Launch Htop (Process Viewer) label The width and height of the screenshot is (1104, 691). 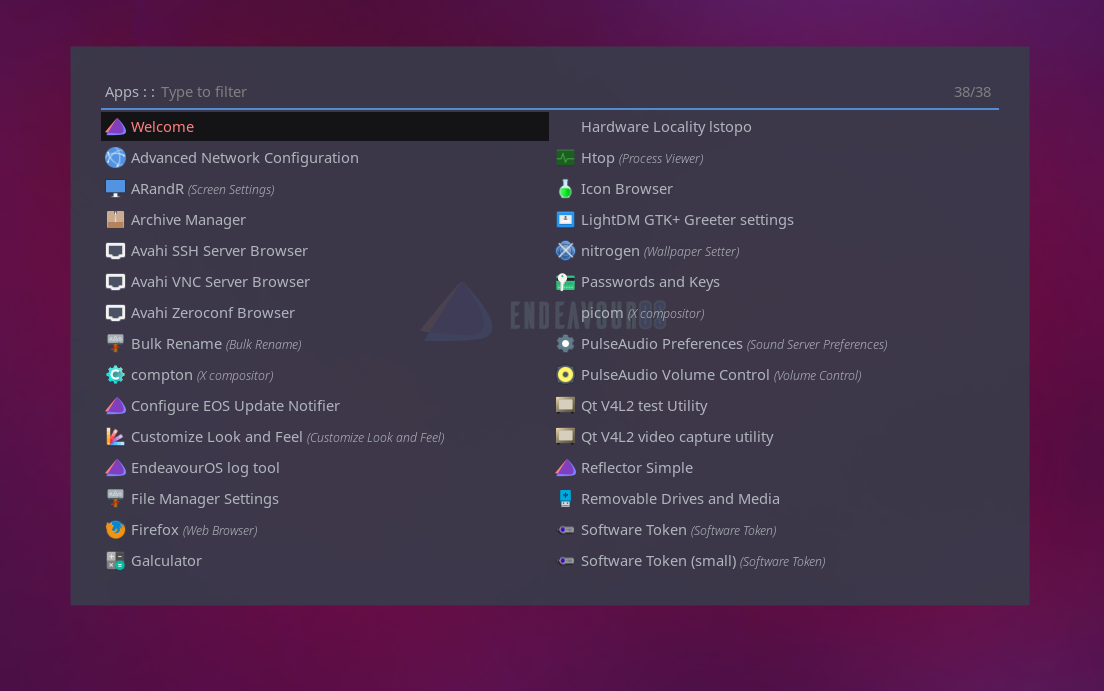(642, 158)
